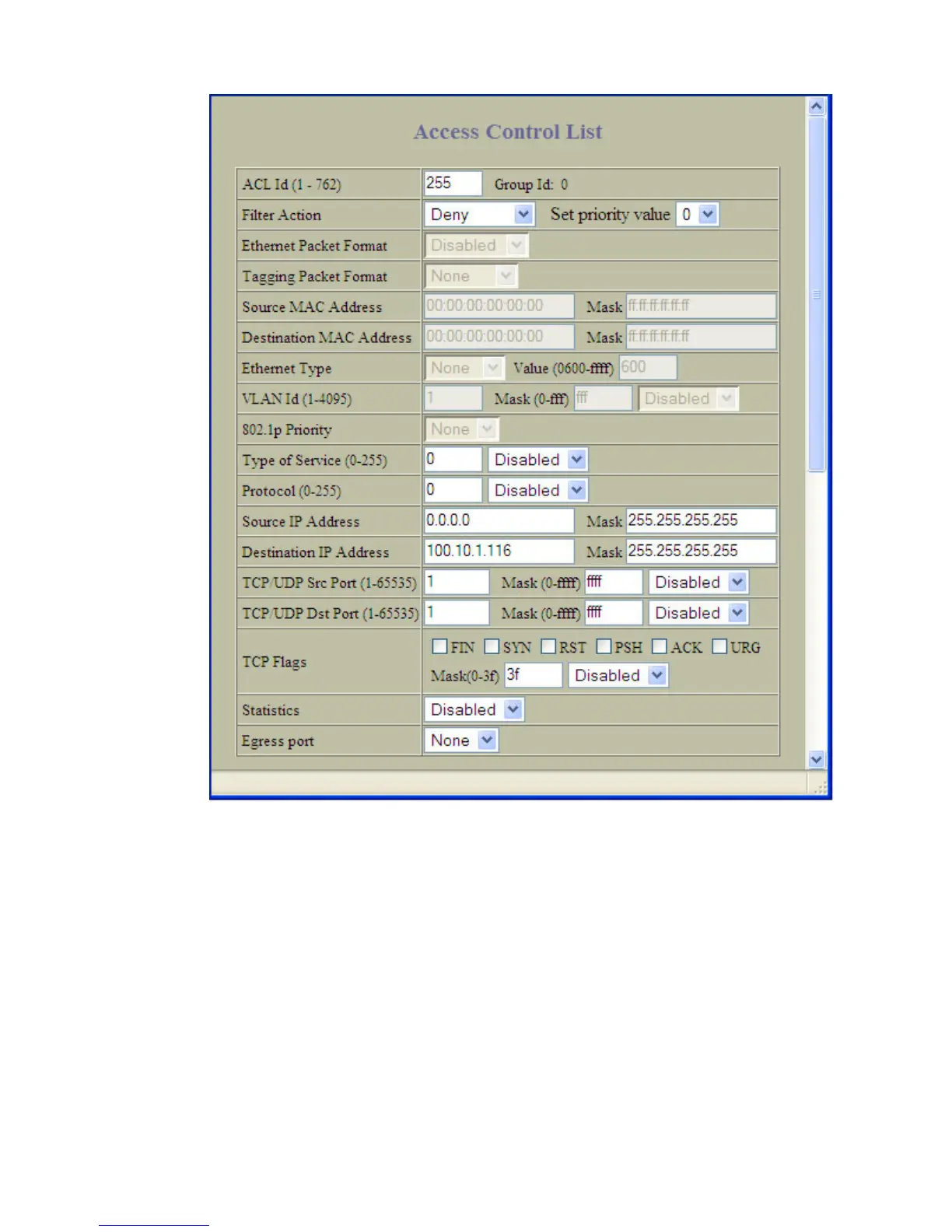952x1232 pixels.
Task: Click the Destination IP Address field
Action: pos(499,551)
